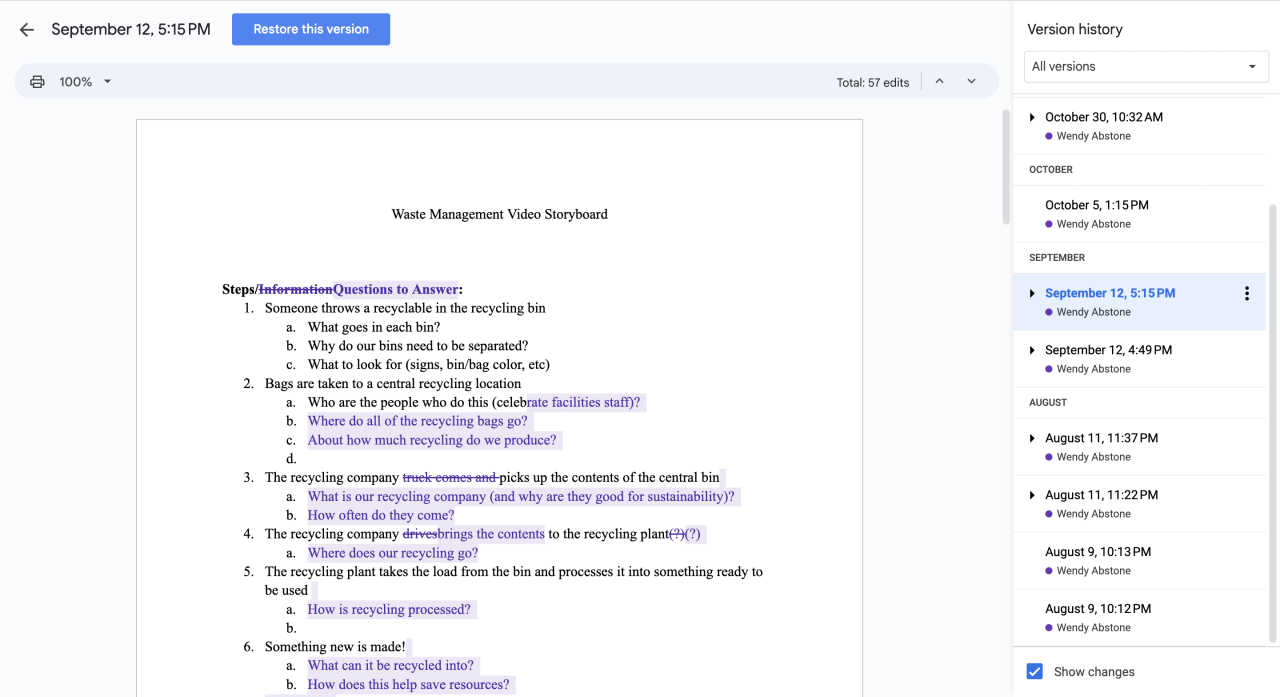1280x697 pixels.
Task: Click the document page vertical scrollbar
Action: coord(1006,166)
